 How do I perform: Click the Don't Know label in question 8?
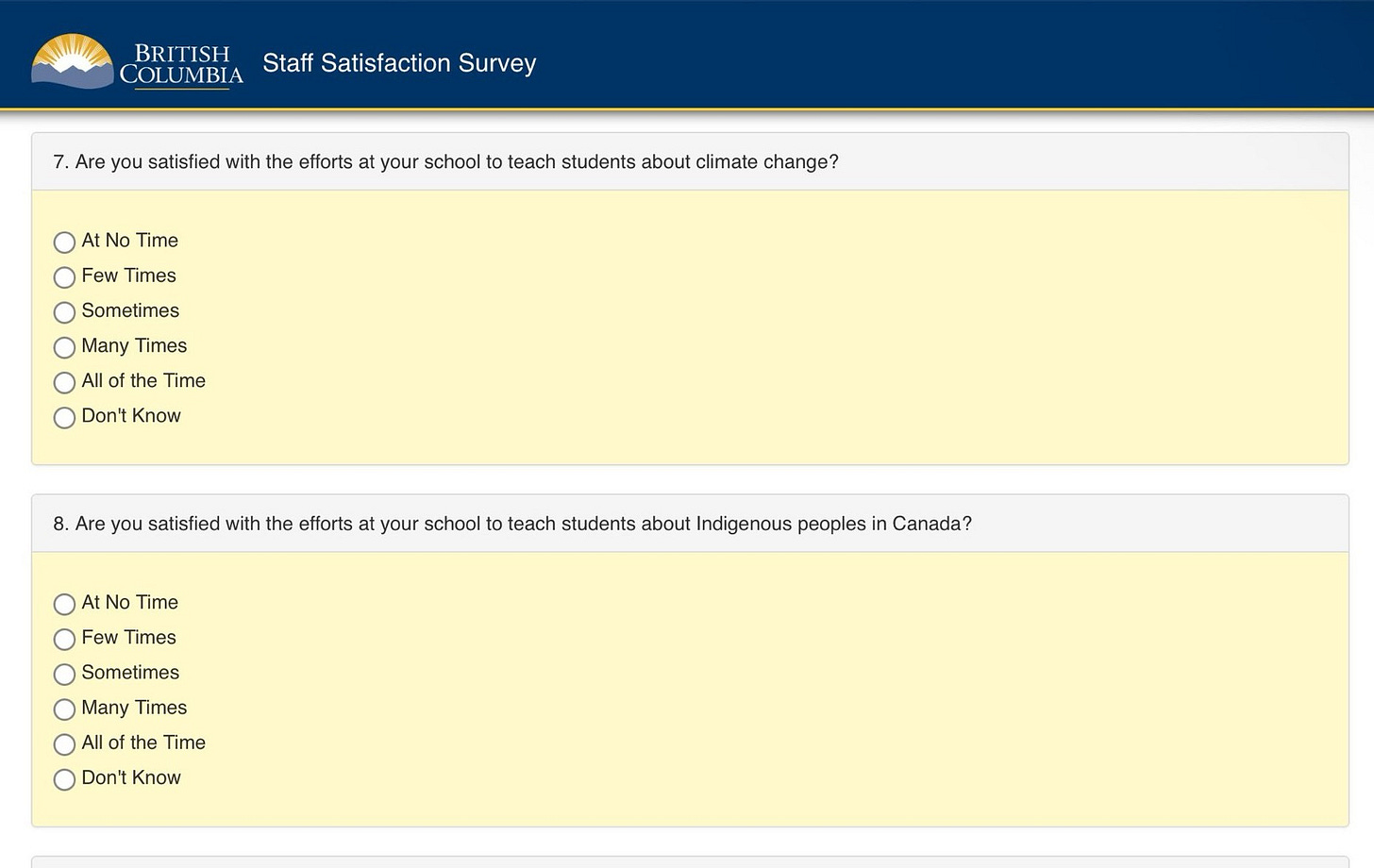click(131, 777)
